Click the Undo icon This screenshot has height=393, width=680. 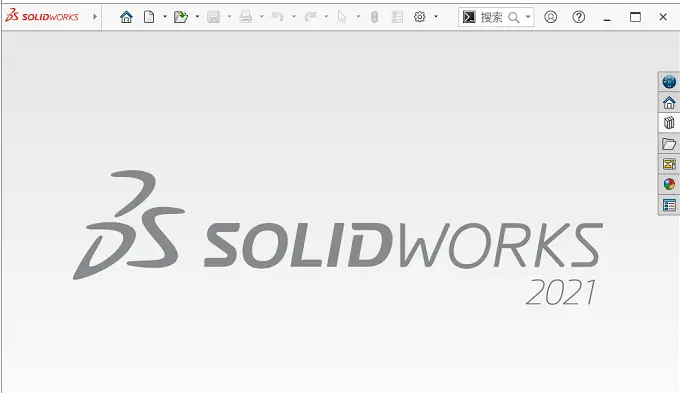[278, 17]
